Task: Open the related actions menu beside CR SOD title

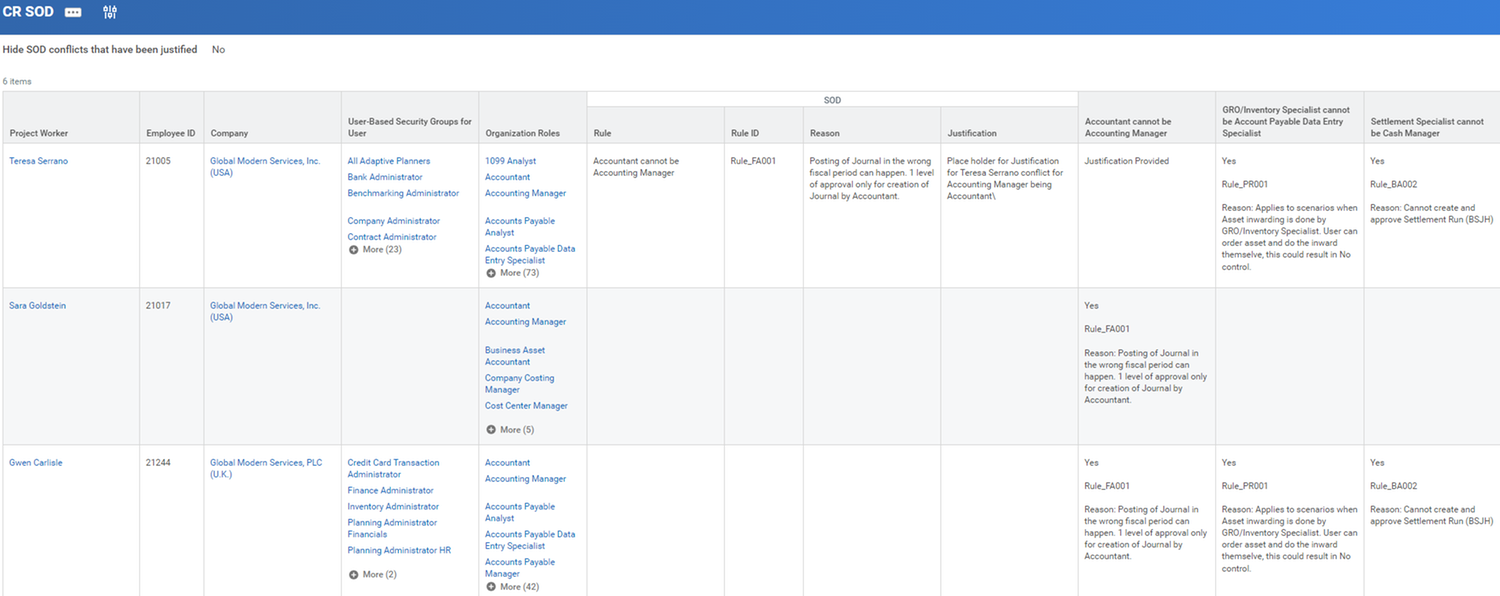Action: point(73,12)
